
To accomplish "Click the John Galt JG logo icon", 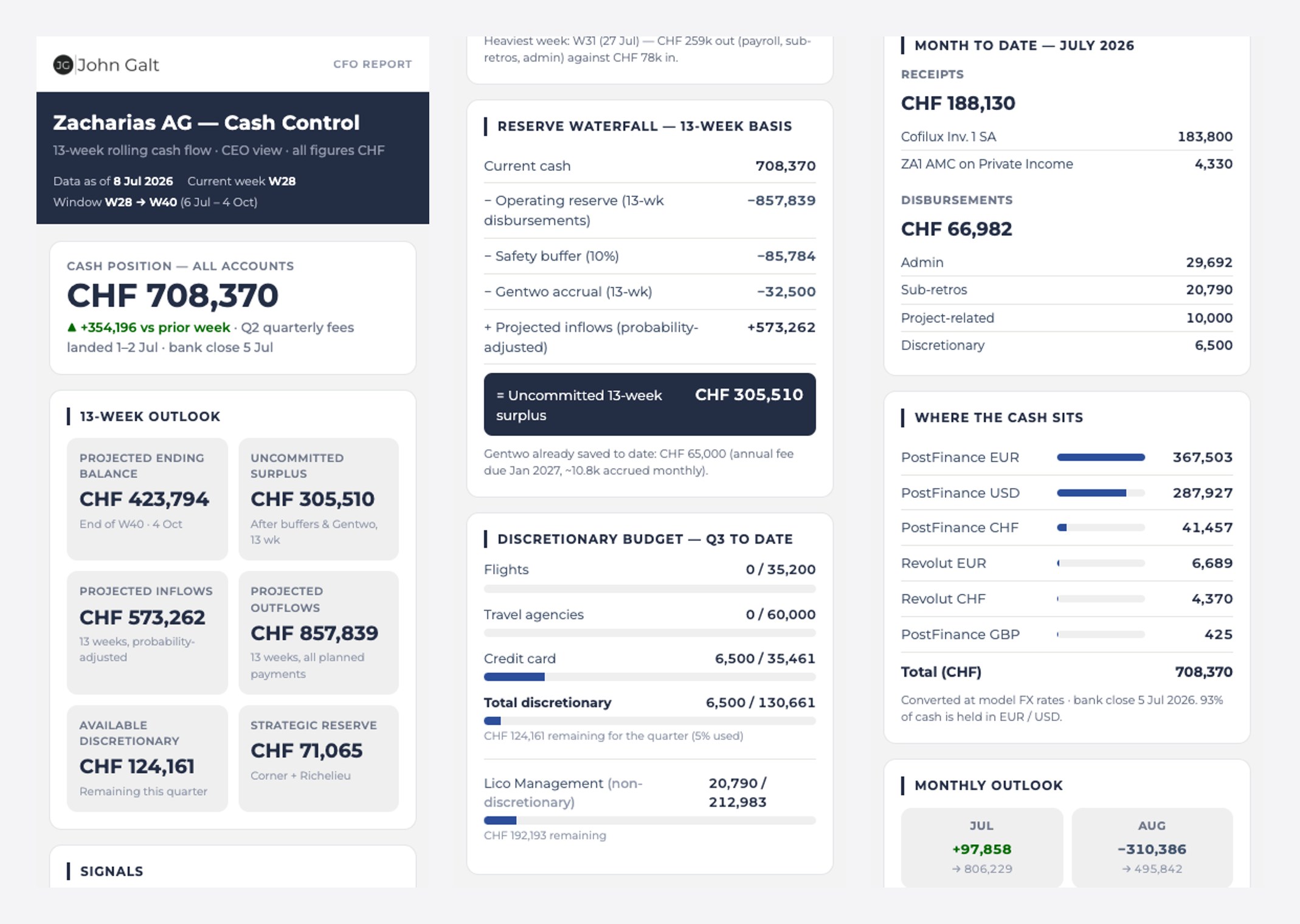I will tap(63, 64).
